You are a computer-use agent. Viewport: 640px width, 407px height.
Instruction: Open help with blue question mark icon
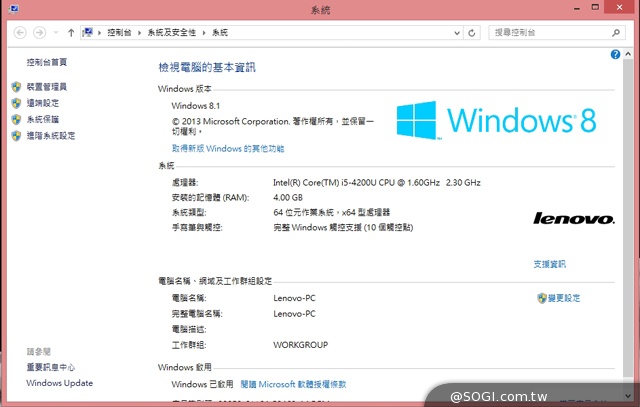click(x=616, y=54)
